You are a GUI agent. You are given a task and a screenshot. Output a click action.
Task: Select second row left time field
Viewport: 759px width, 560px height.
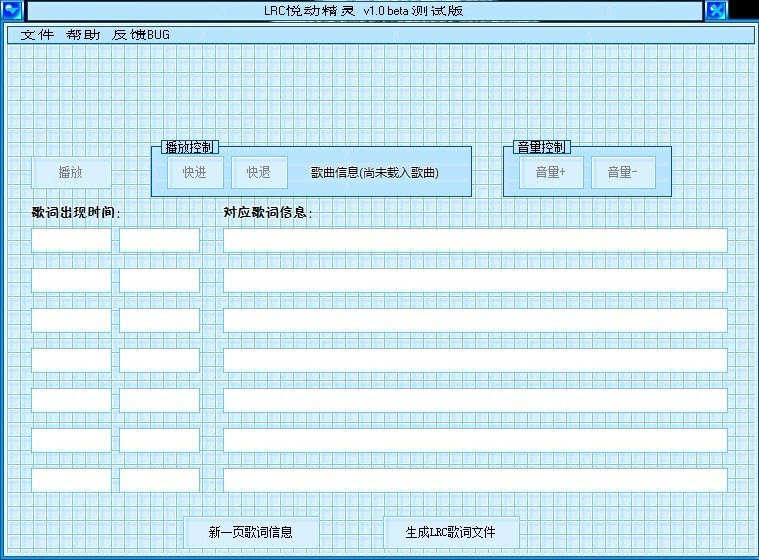click(71, 280)
